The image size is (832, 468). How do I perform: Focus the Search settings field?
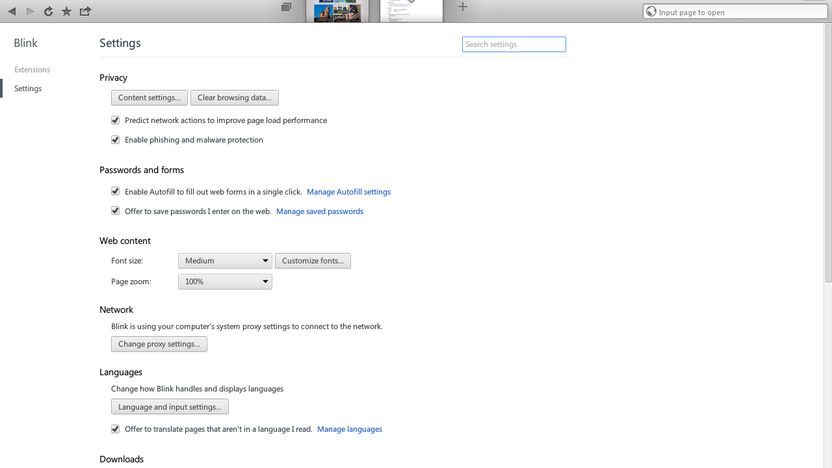tap(514, 44)
